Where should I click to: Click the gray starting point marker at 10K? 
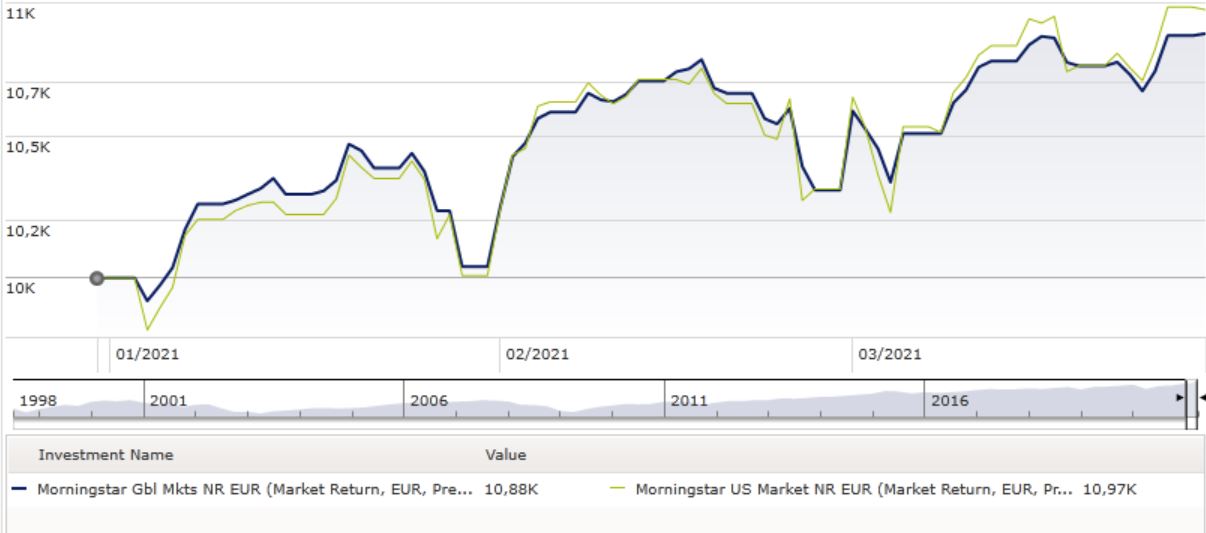[97, 278]
